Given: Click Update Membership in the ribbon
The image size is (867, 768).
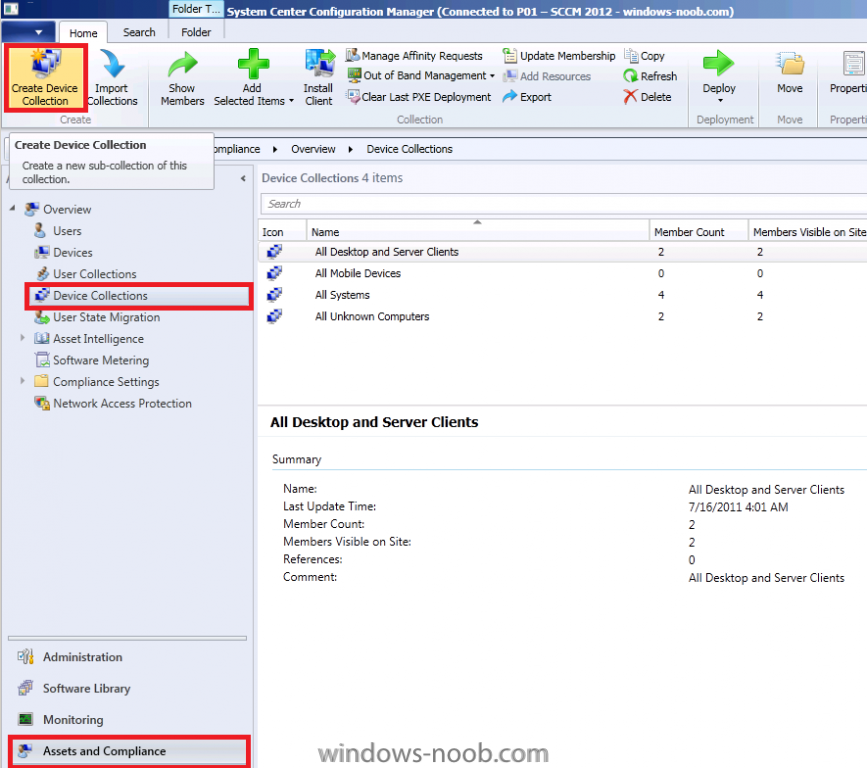Looking at the screenshot, I should click(x=558, y=56).
